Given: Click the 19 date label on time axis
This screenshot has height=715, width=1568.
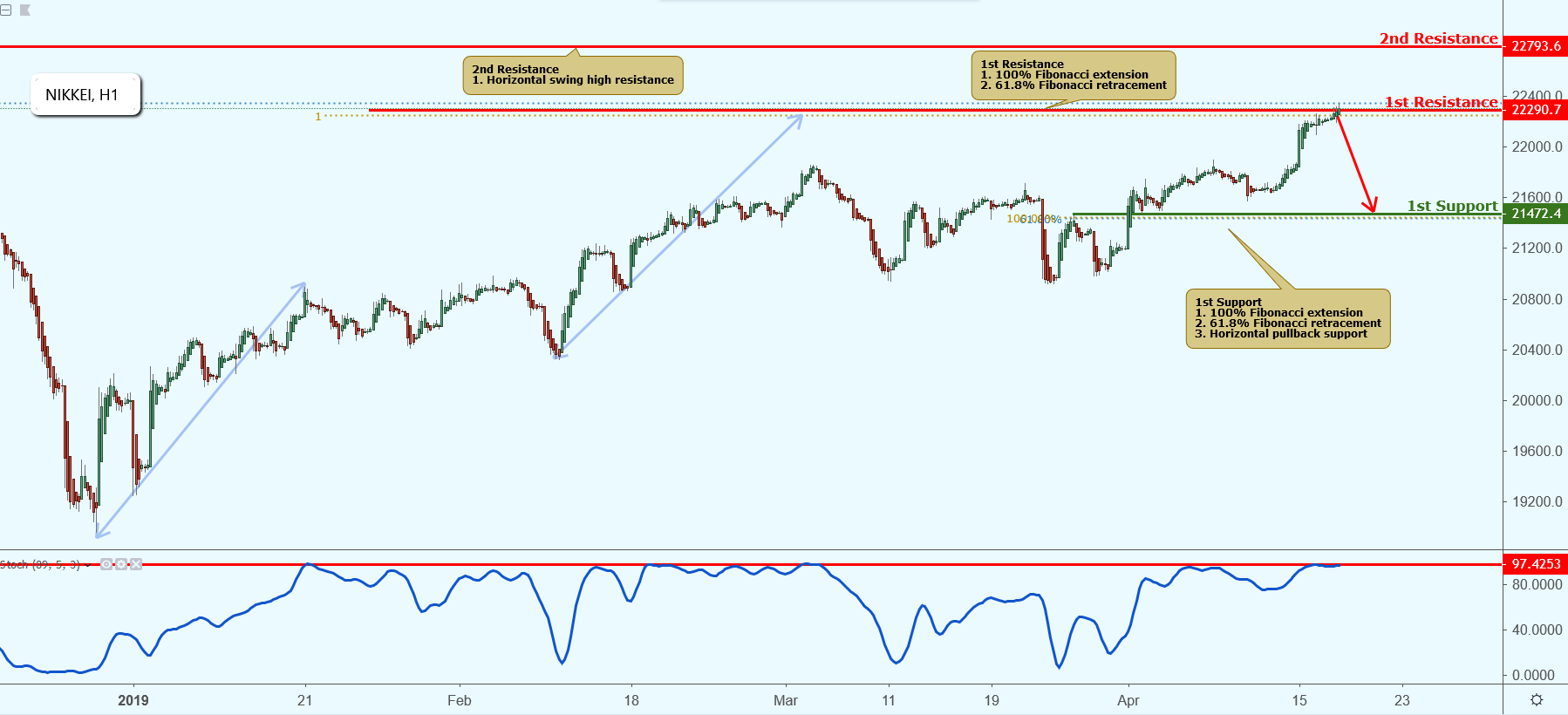Looking at the screenshot, I should coord(992,700).
